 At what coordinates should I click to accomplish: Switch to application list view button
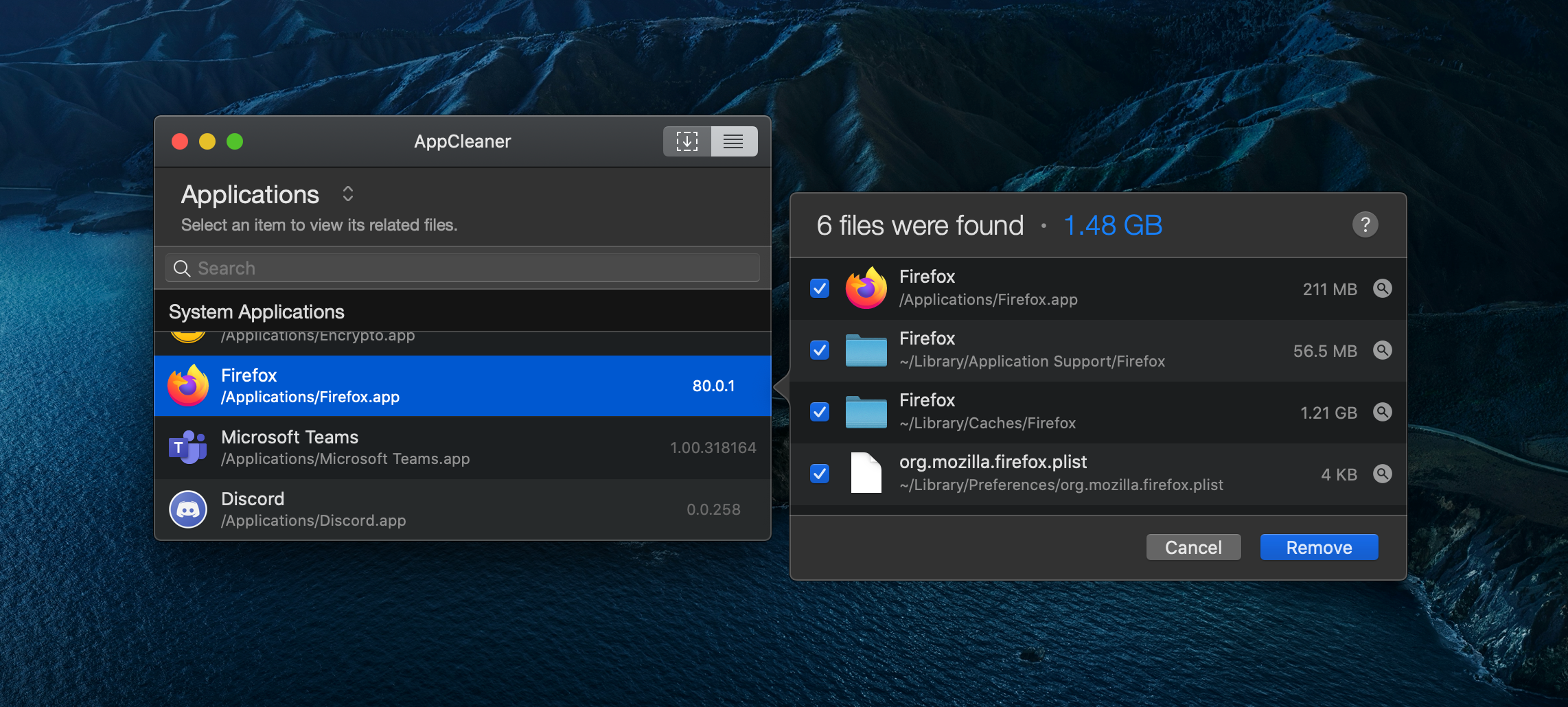[x=734, y=141]
